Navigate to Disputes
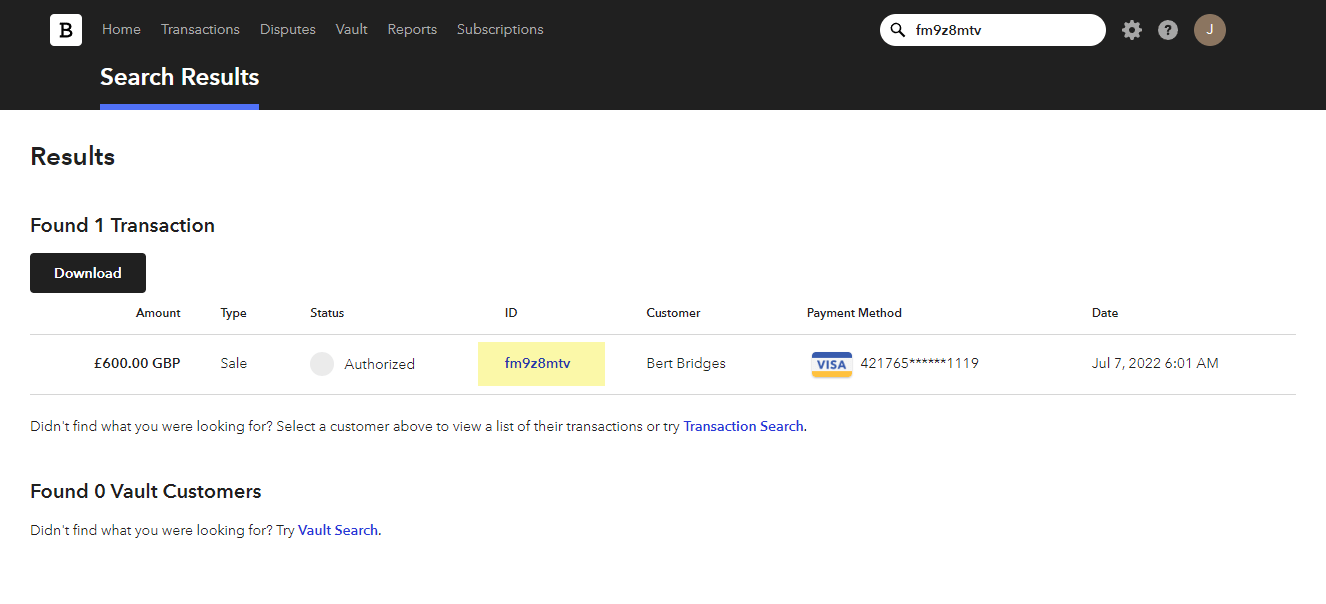 click(x=288, y=30)
